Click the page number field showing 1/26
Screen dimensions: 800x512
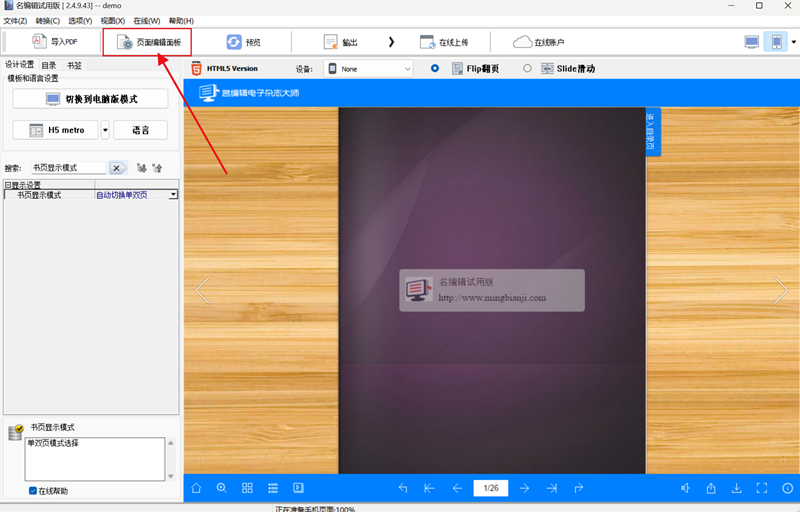[491, 488]
